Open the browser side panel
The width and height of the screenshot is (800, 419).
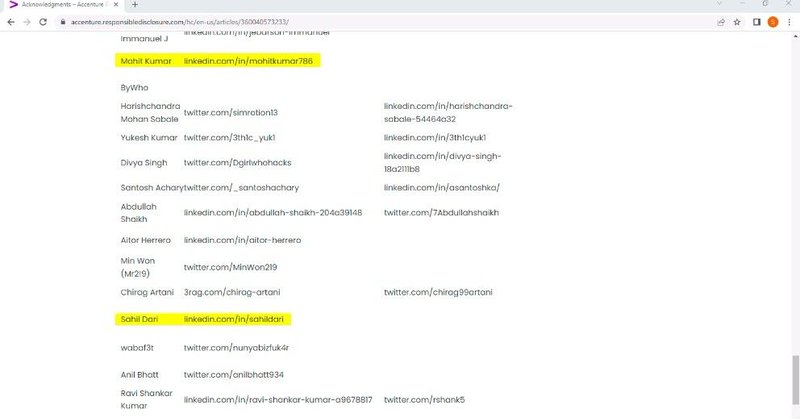pyautogui.click(x=757, y=22)
